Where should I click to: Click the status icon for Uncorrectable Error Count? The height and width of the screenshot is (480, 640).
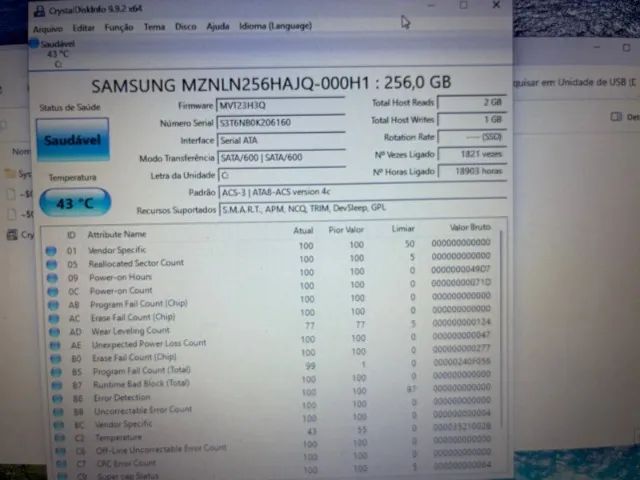pyautogui.click(x=58, y=412)
